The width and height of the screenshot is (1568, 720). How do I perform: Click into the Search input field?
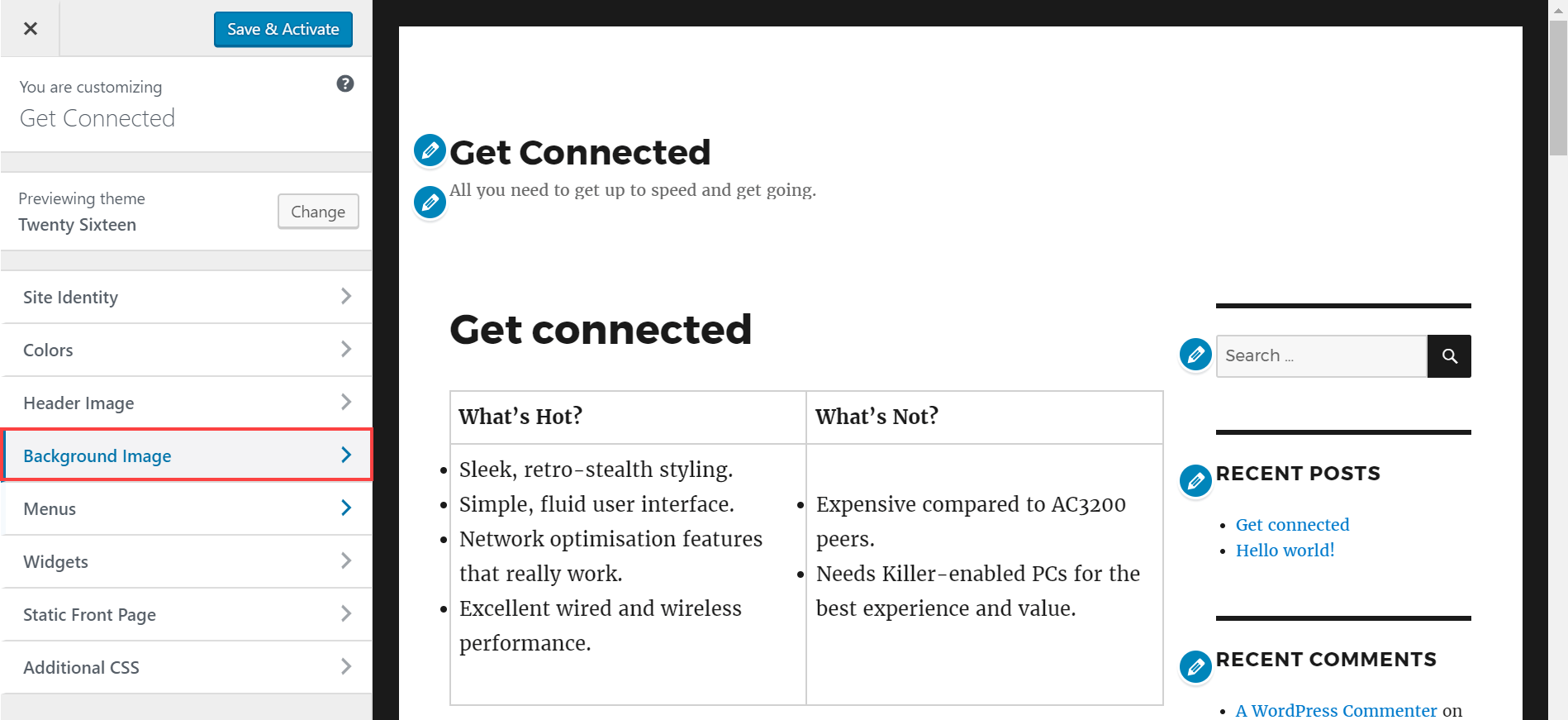tap(1322, 356)
